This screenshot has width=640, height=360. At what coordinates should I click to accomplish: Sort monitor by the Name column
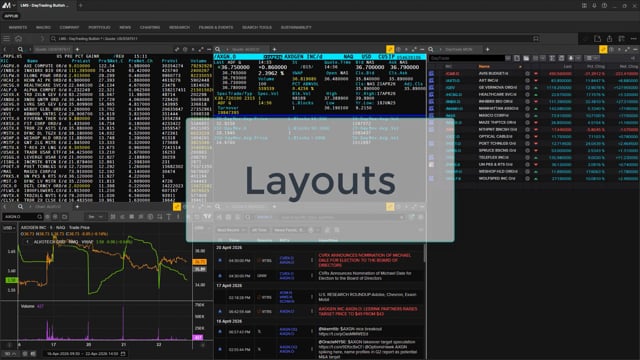pyautogui.click(x=484, y=66)
